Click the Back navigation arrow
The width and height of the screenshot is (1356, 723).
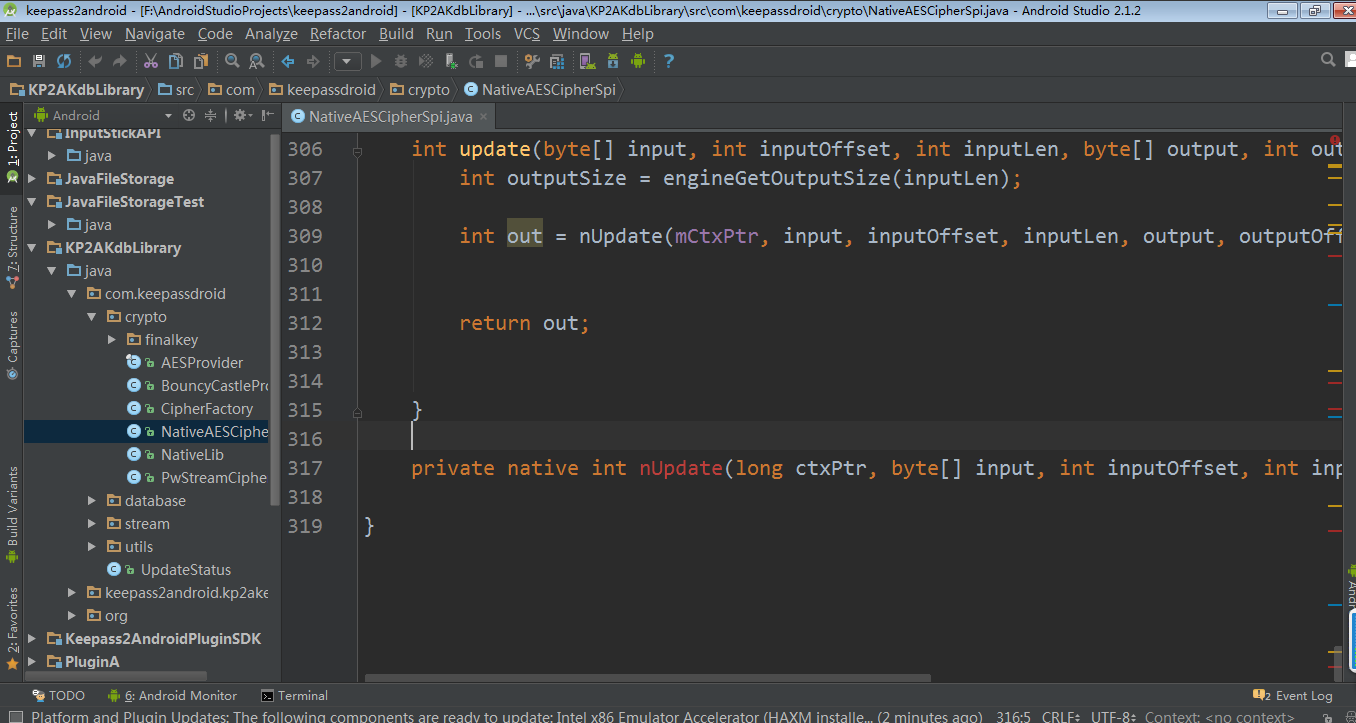point(288,61)
